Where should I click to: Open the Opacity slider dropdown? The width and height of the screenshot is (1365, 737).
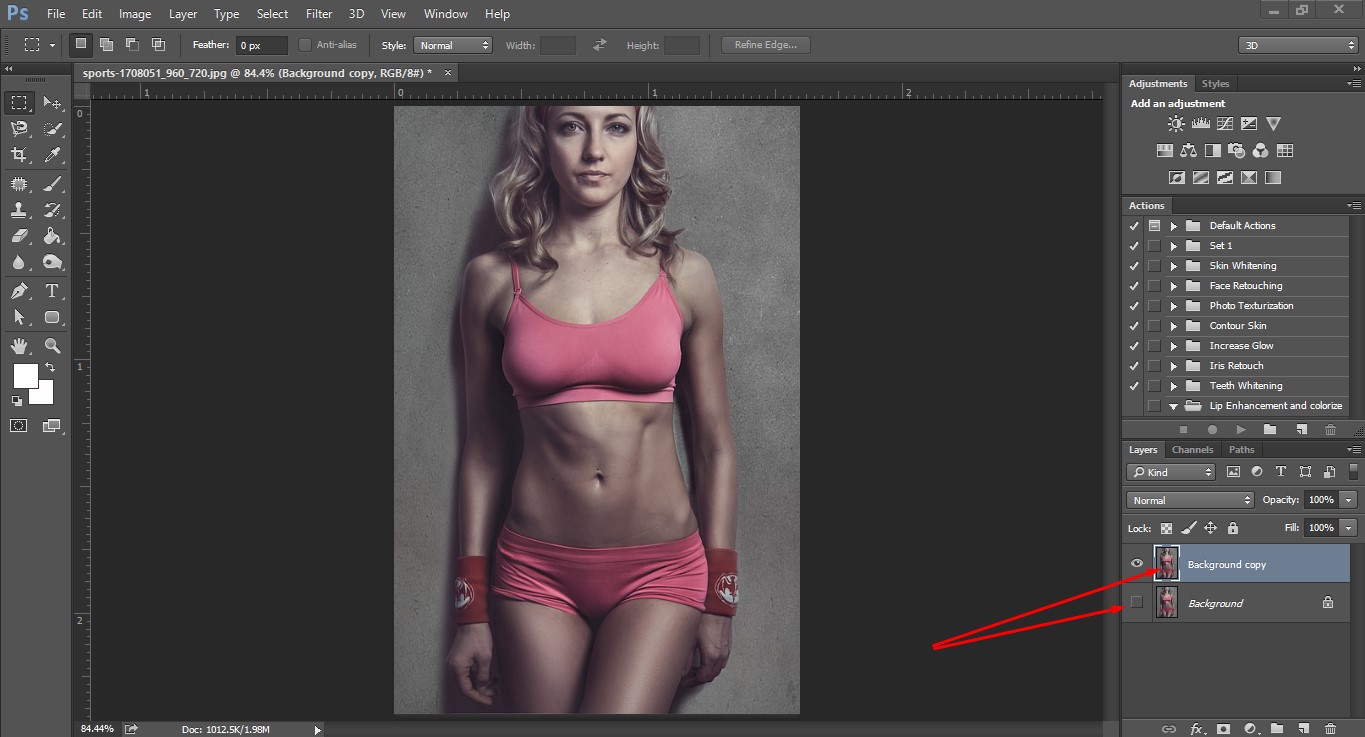[1349, 500]
